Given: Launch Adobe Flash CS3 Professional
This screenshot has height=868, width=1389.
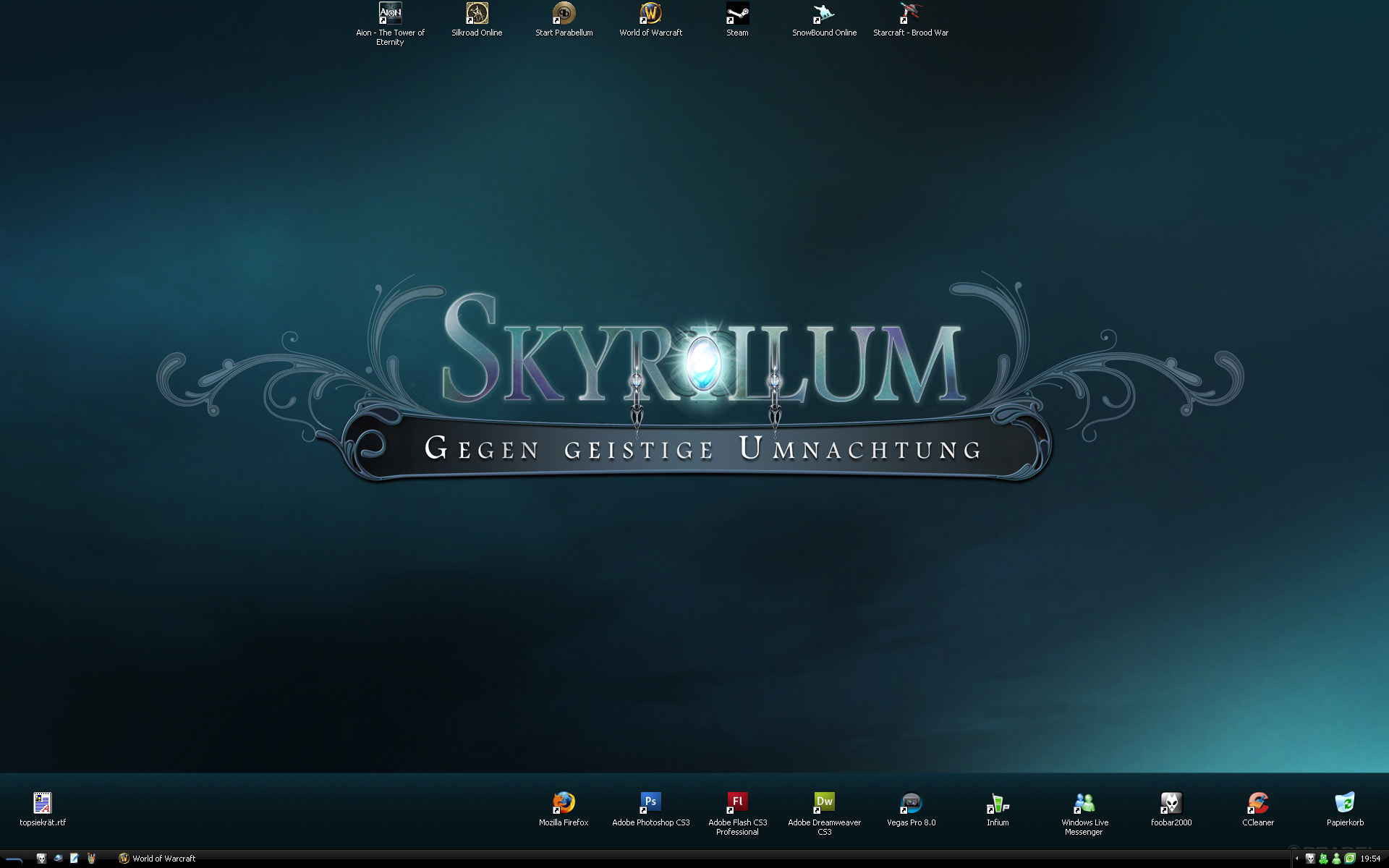Looking at the screenshot, I should click(737, 803).
